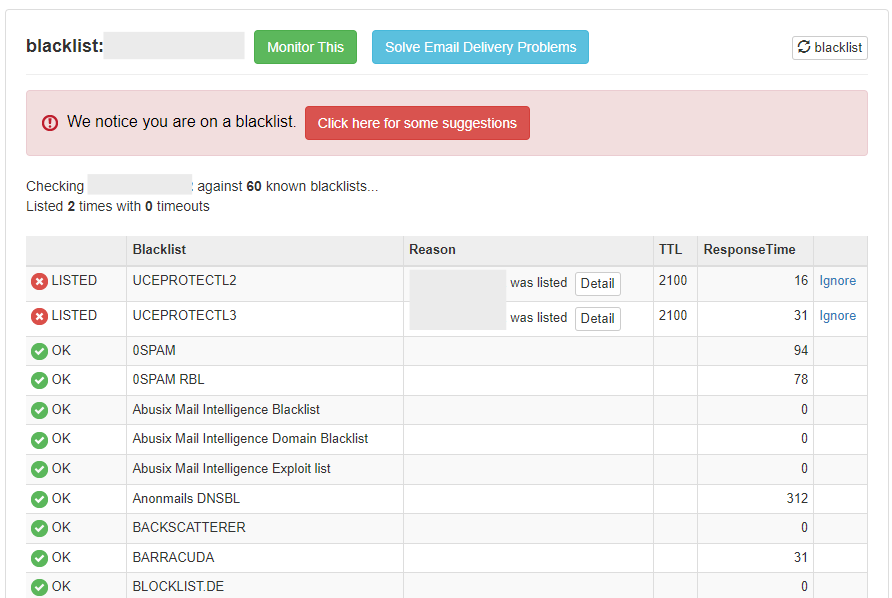Viewport: 892px width, 598px height.
Task: Select the BARRACUDA blacklist name
Action: coord(174,558)
